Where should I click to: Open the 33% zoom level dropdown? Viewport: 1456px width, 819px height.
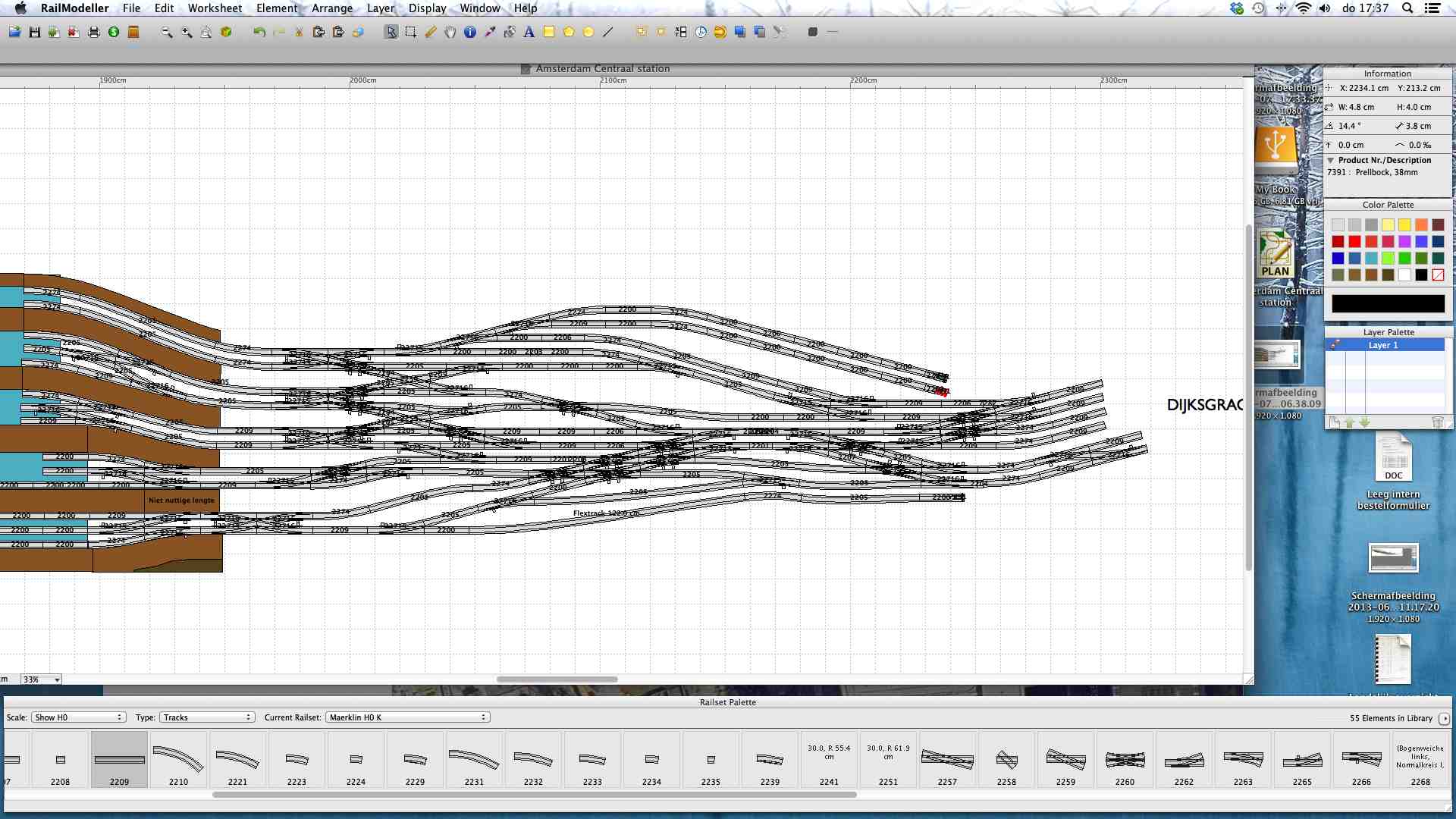click(41, 679)
